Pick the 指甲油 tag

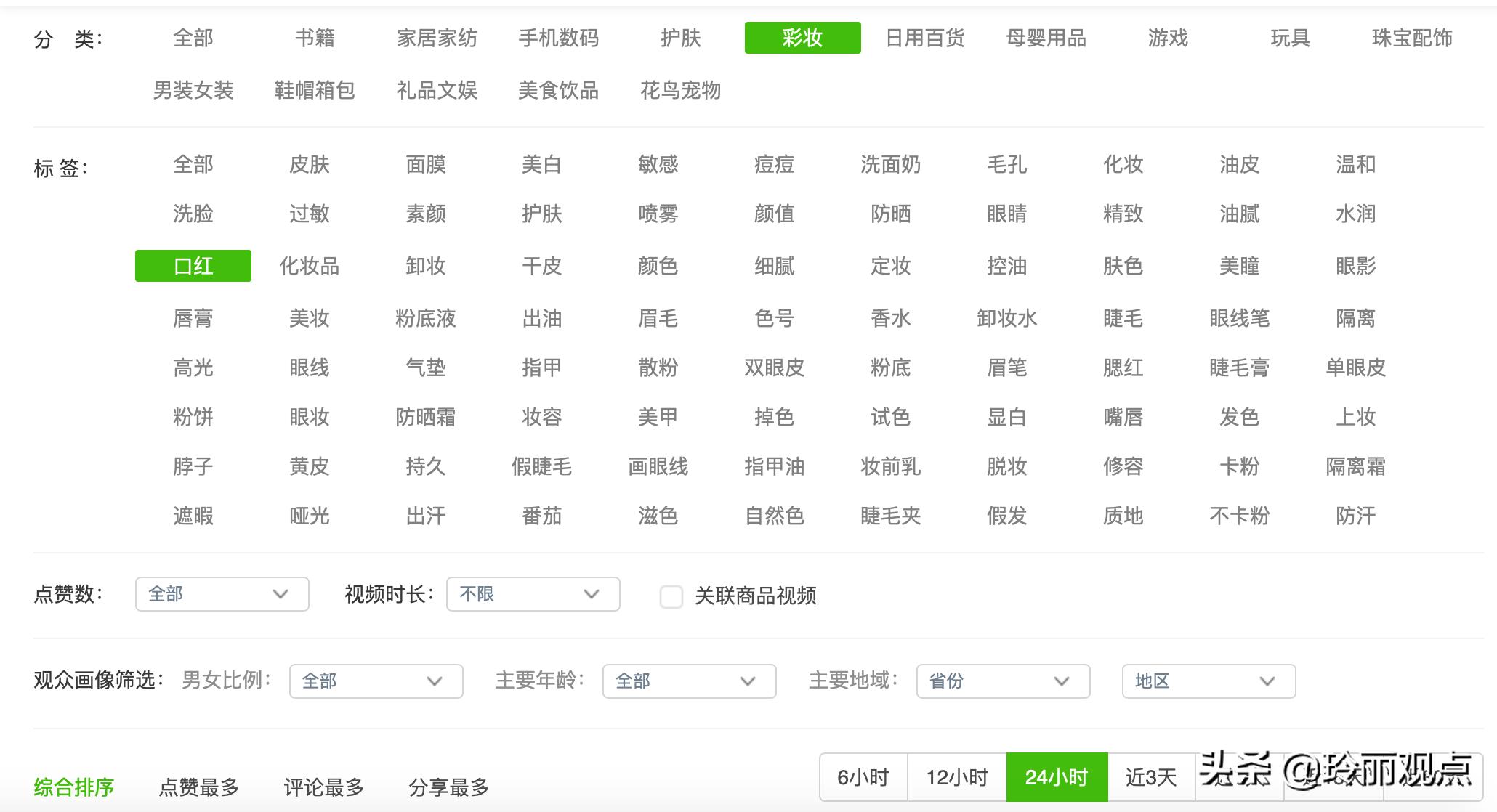pyautogui.click(x=775, y=466)
